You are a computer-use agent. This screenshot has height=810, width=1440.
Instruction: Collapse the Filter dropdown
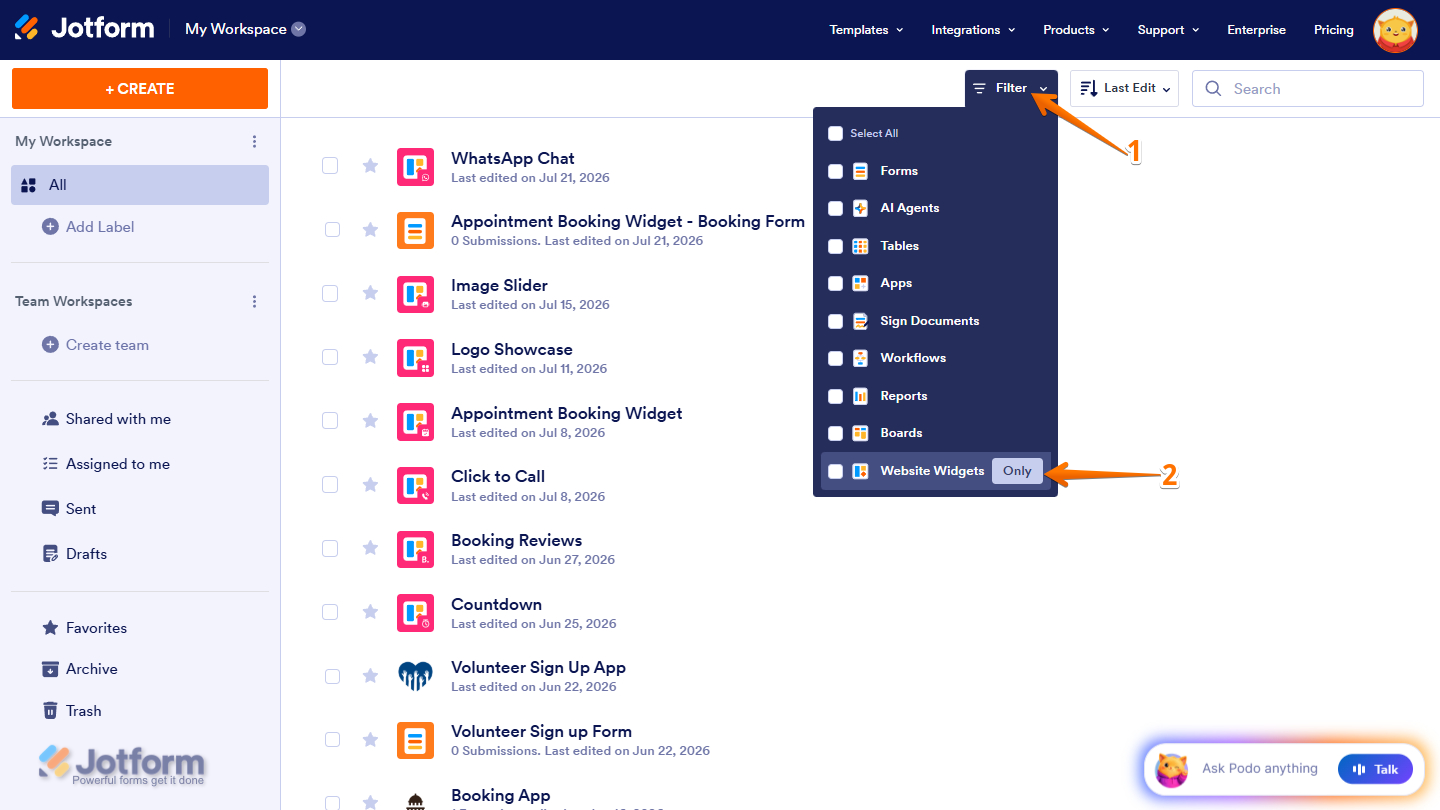[1011, 88]
